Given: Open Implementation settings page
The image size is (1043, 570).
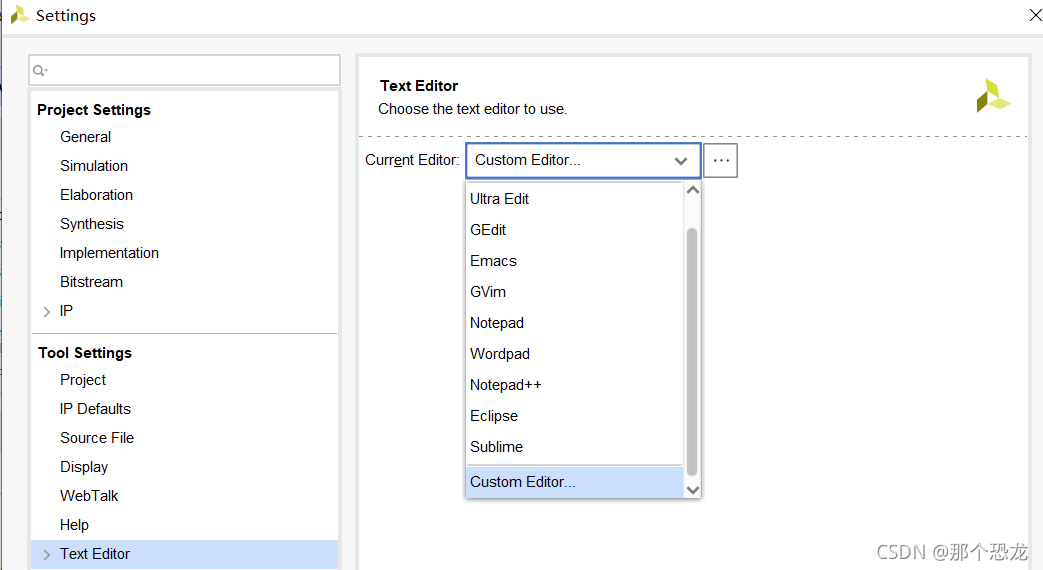Looking at the screenshot, I should [x=109, y=253].
